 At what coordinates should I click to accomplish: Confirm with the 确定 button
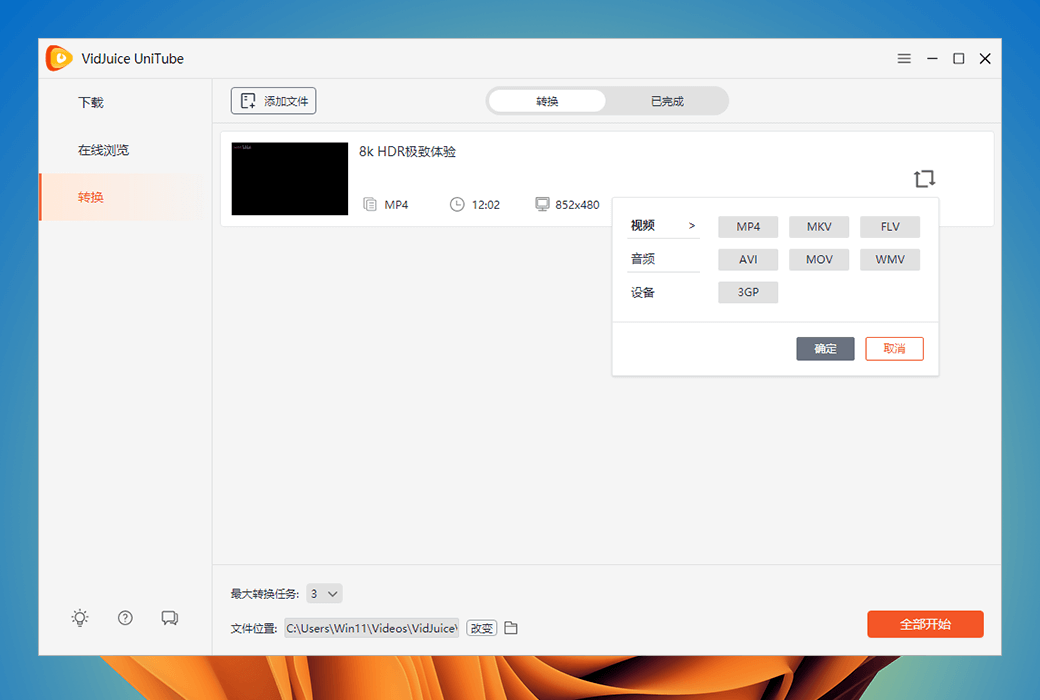pos(825,348)
